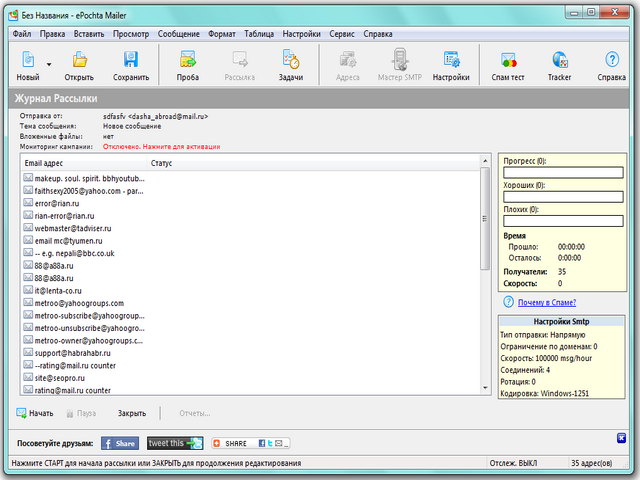Click the ePochta Mailer title bar icon
Screen dimensions: 640x480
(13, 16)
